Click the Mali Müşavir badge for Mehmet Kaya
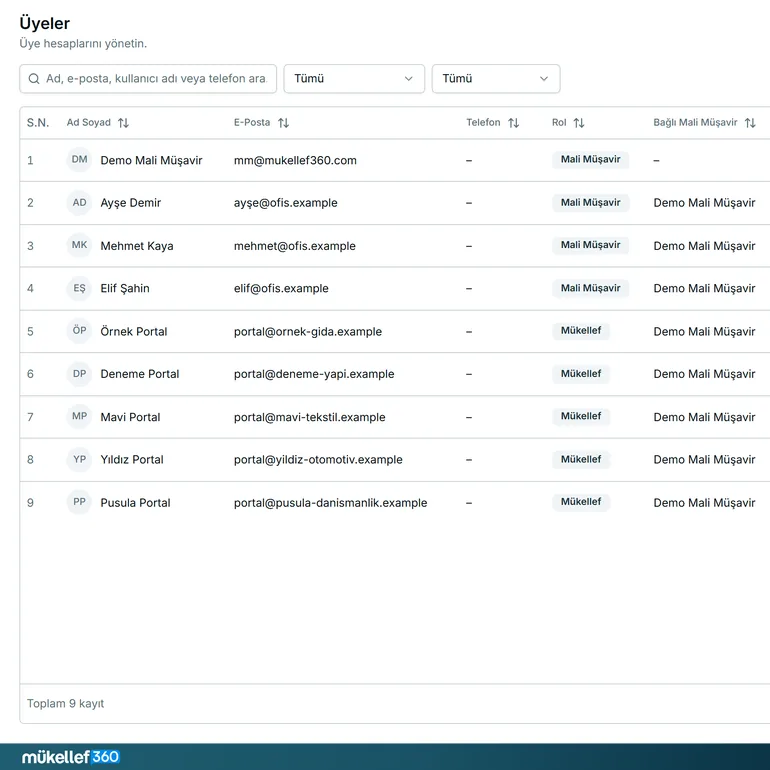Viewport: 770px width, 770px height. click(x=590, y=245)
